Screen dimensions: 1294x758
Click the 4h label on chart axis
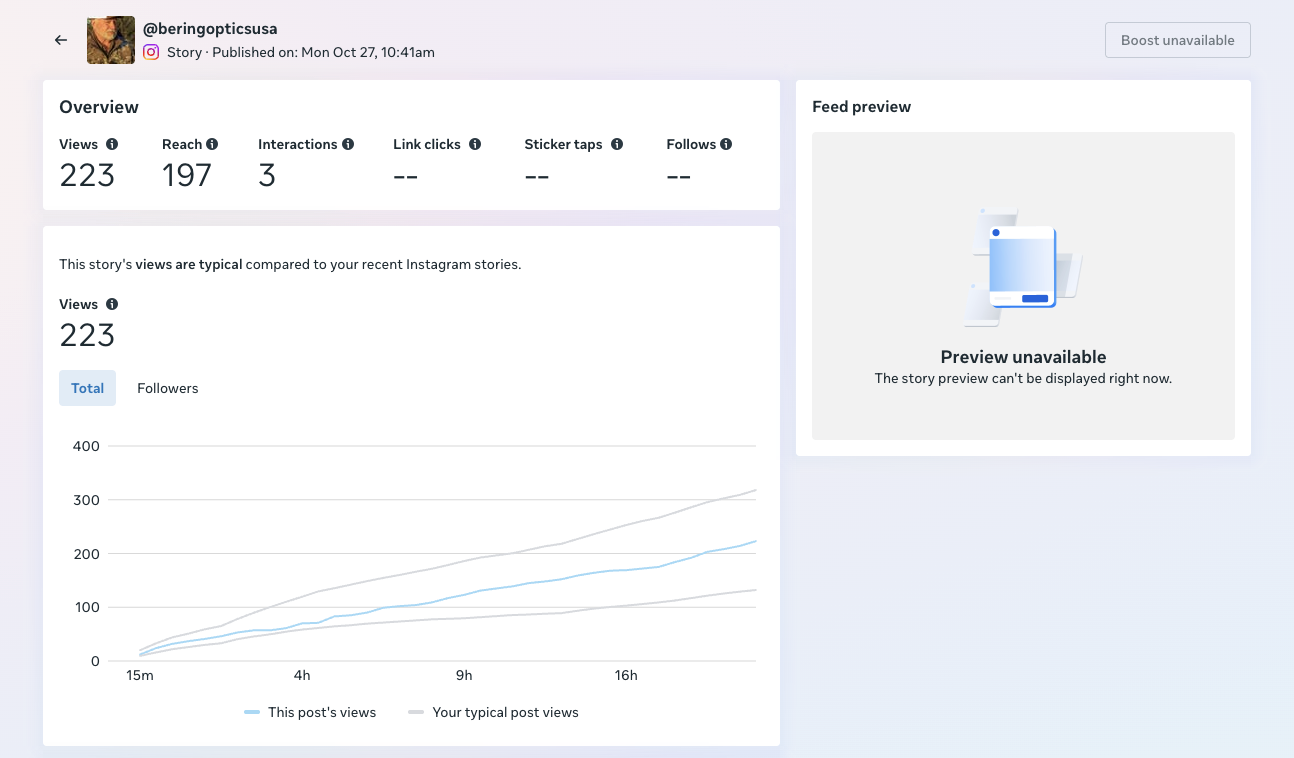pyautogui.click(x=302, y=675)
